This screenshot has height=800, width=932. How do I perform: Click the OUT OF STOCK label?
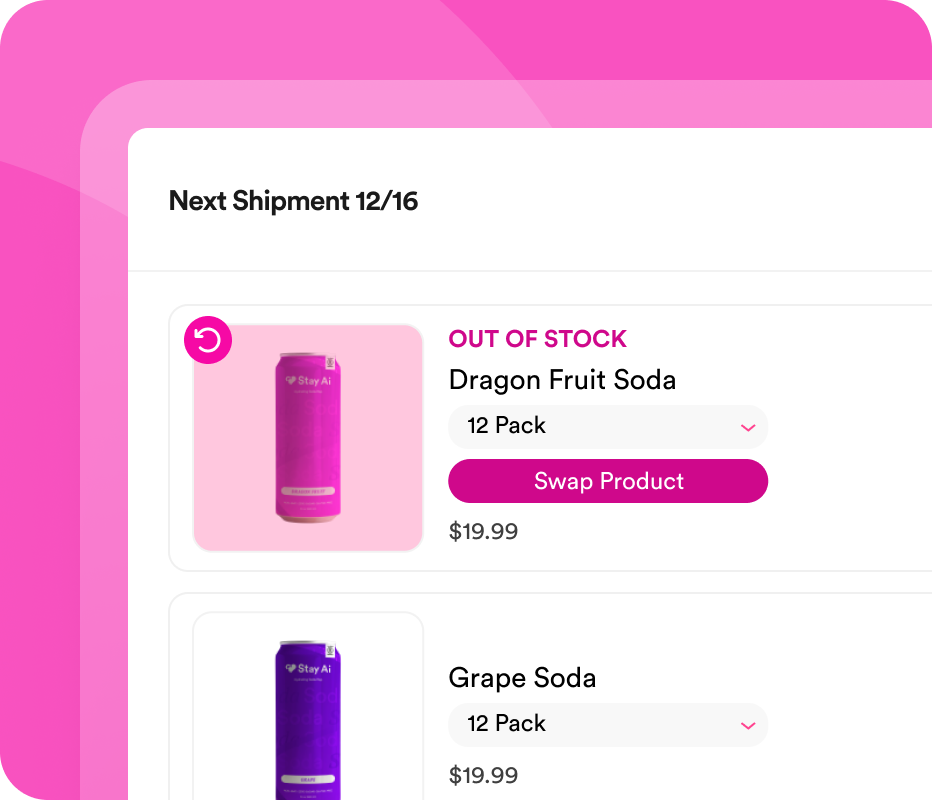537,339
